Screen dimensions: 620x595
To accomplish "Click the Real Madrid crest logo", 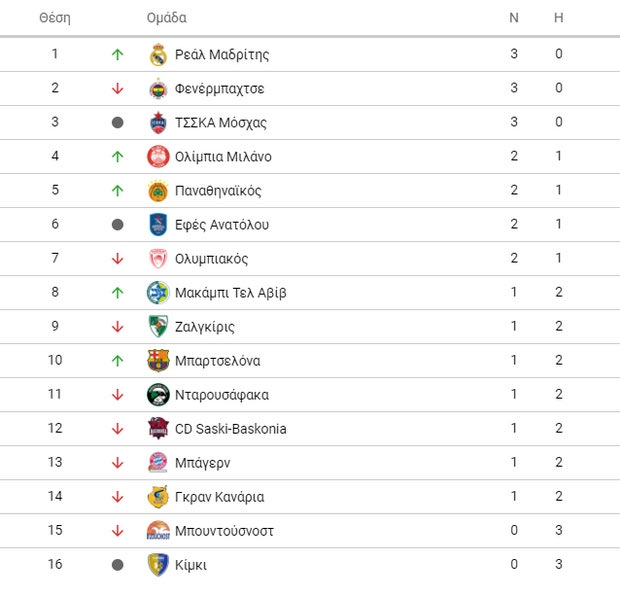I will coord(158,55).
